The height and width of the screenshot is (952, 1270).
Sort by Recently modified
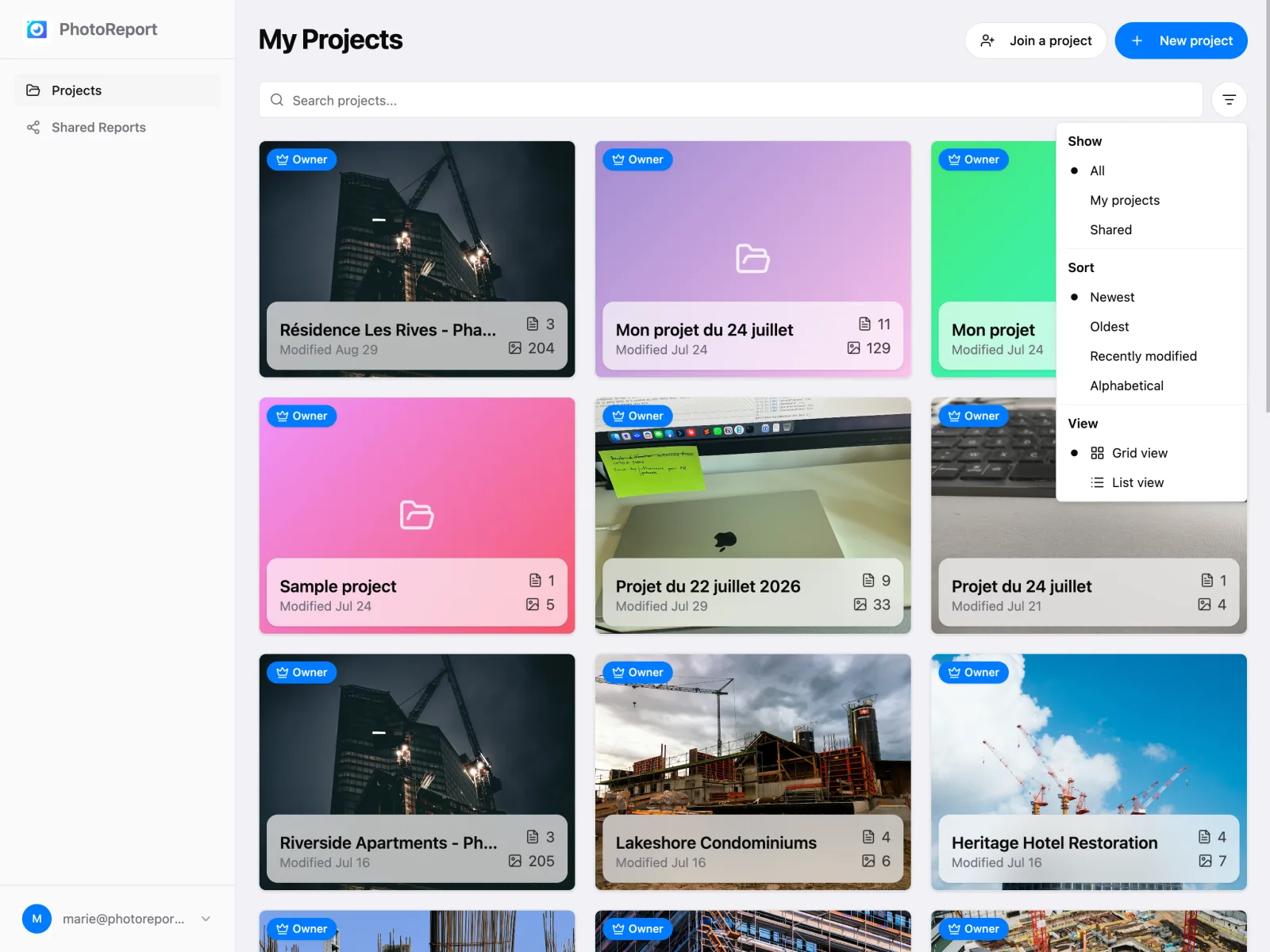point(1152,356)
